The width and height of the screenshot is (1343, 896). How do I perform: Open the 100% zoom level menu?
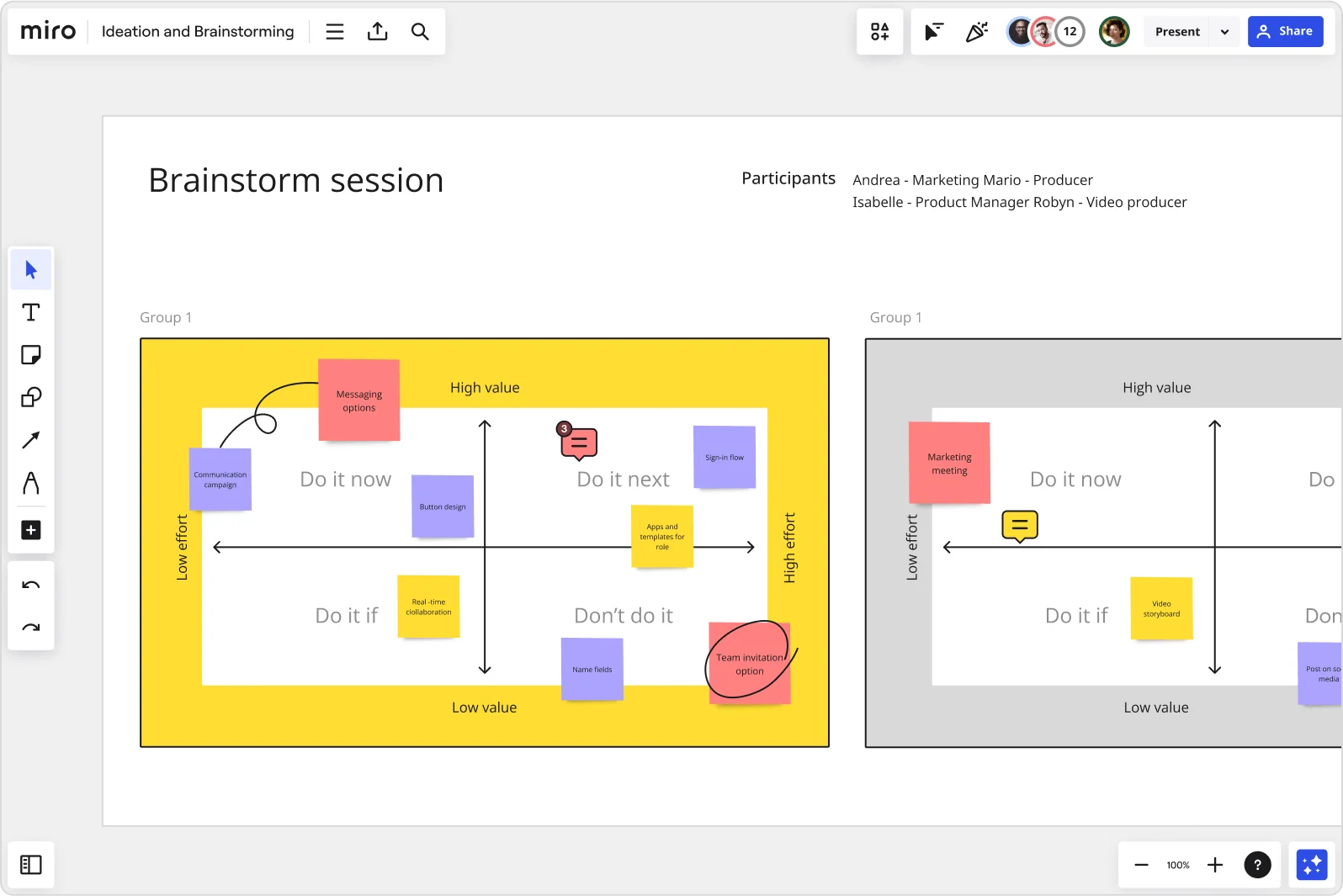click(x=1178, y=865)
